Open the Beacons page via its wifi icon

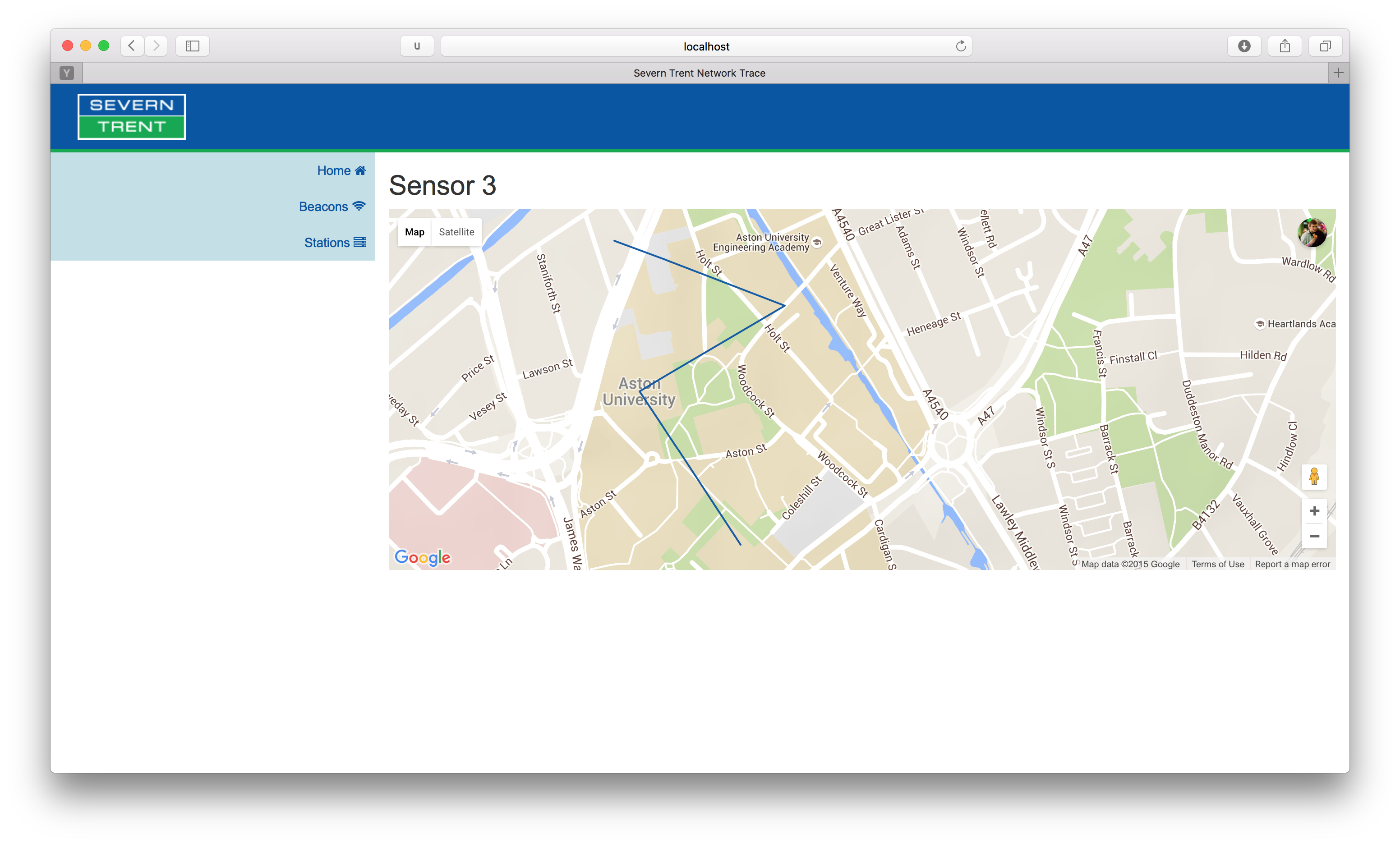pos(359,206)
